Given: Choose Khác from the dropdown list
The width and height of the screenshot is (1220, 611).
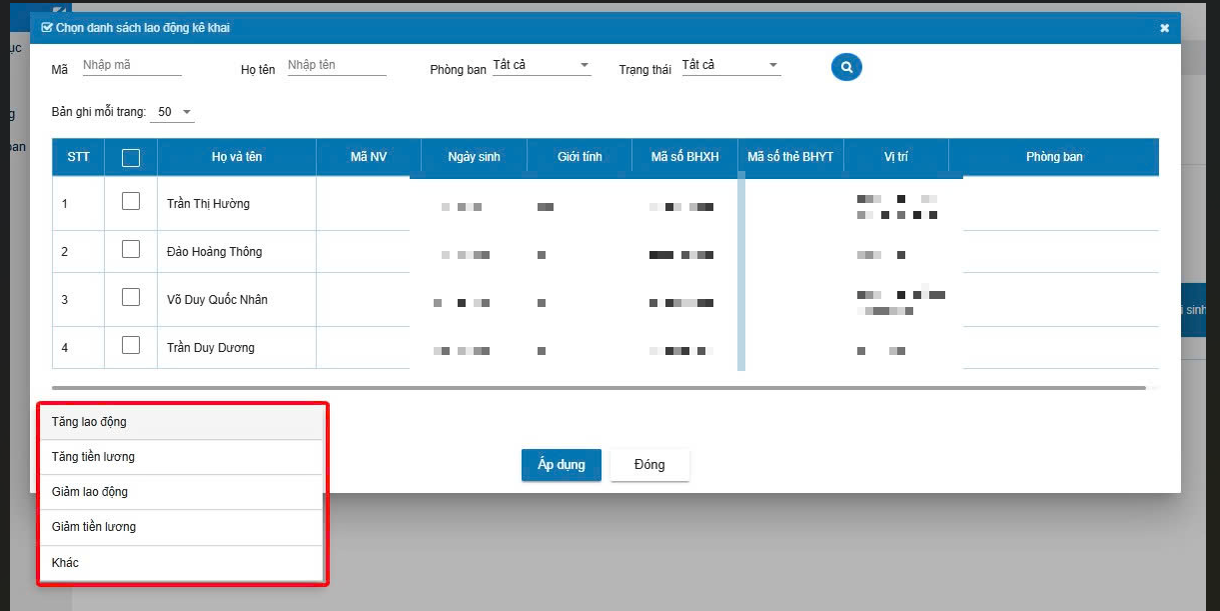Looking at the screenshot, I should pyautogui.click(x=181, y=563).
